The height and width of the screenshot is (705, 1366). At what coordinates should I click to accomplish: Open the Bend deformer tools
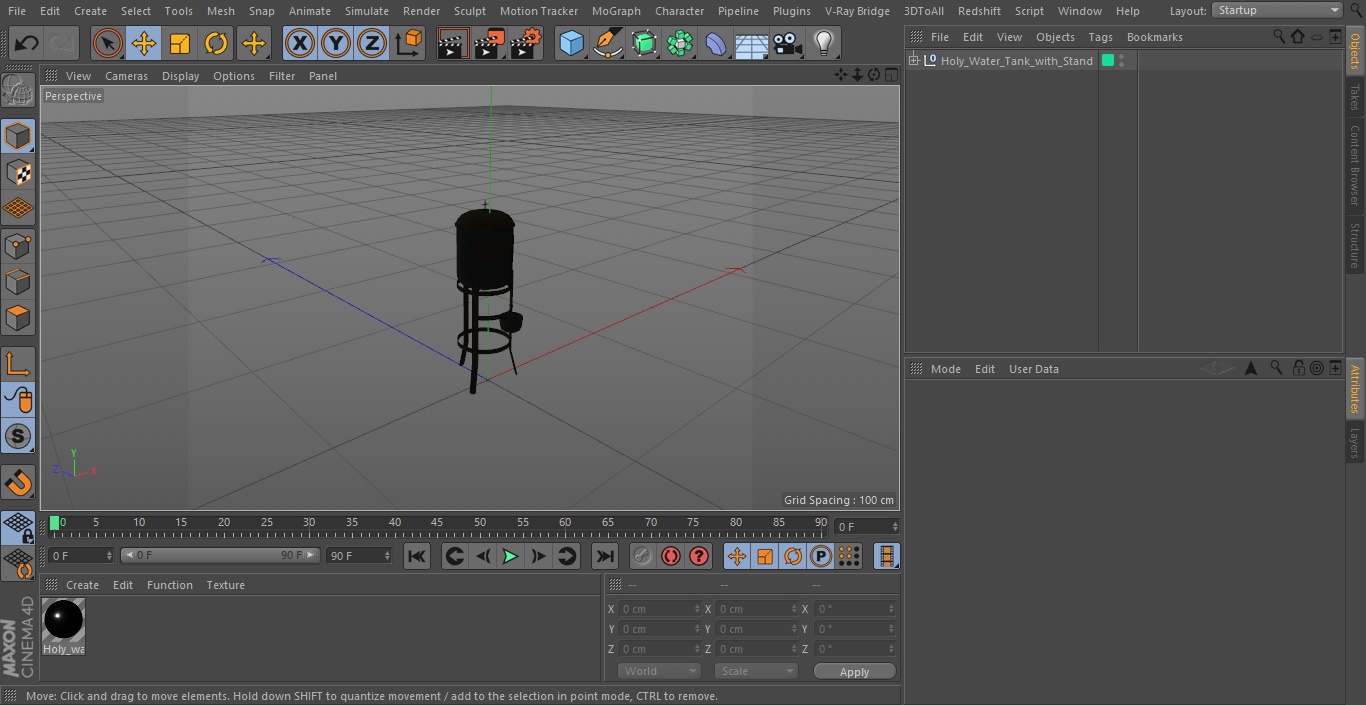pos(716,43)
